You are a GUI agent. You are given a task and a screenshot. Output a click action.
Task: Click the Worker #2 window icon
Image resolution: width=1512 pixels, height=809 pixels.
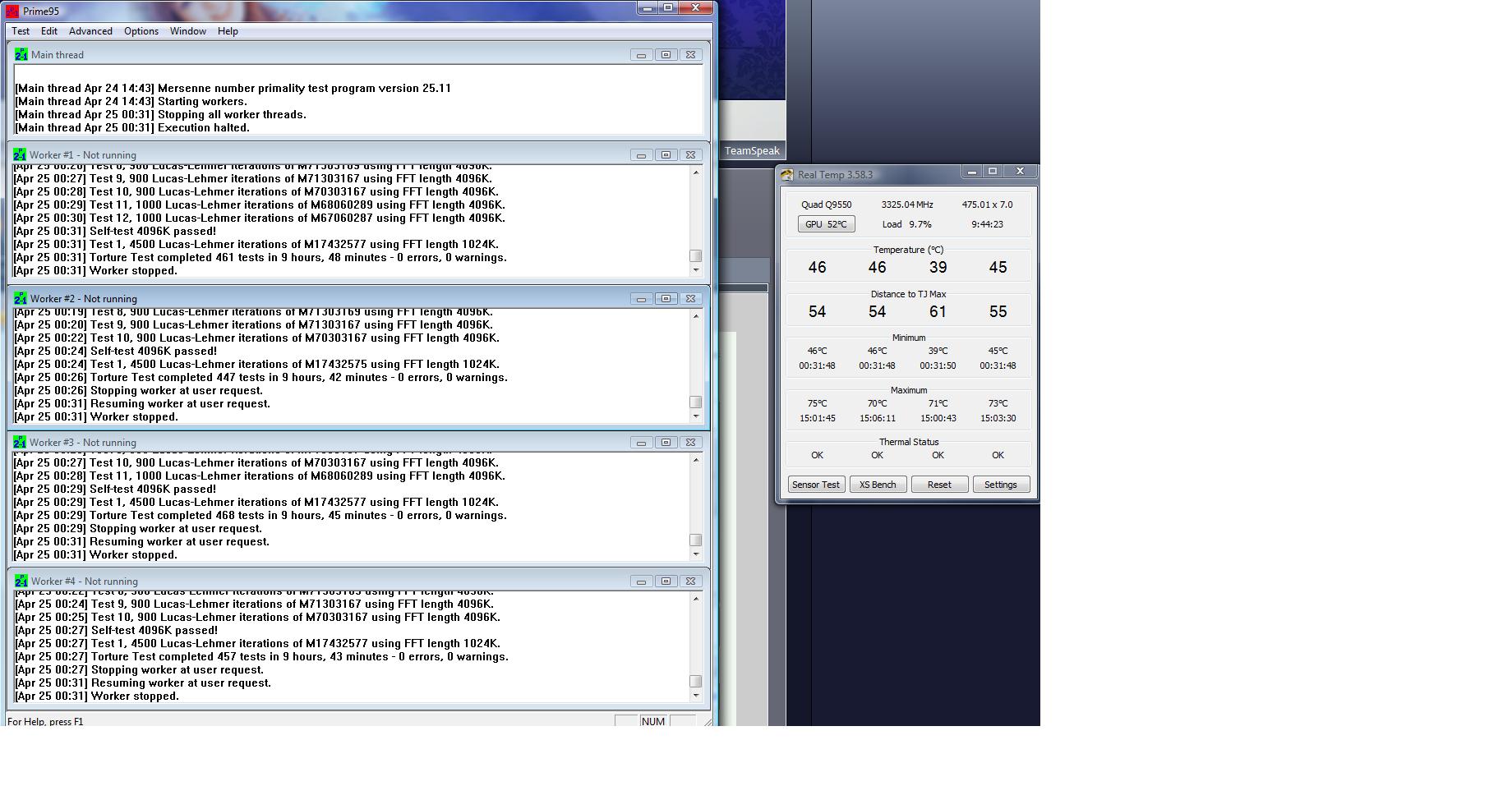[x=19, y=298]
